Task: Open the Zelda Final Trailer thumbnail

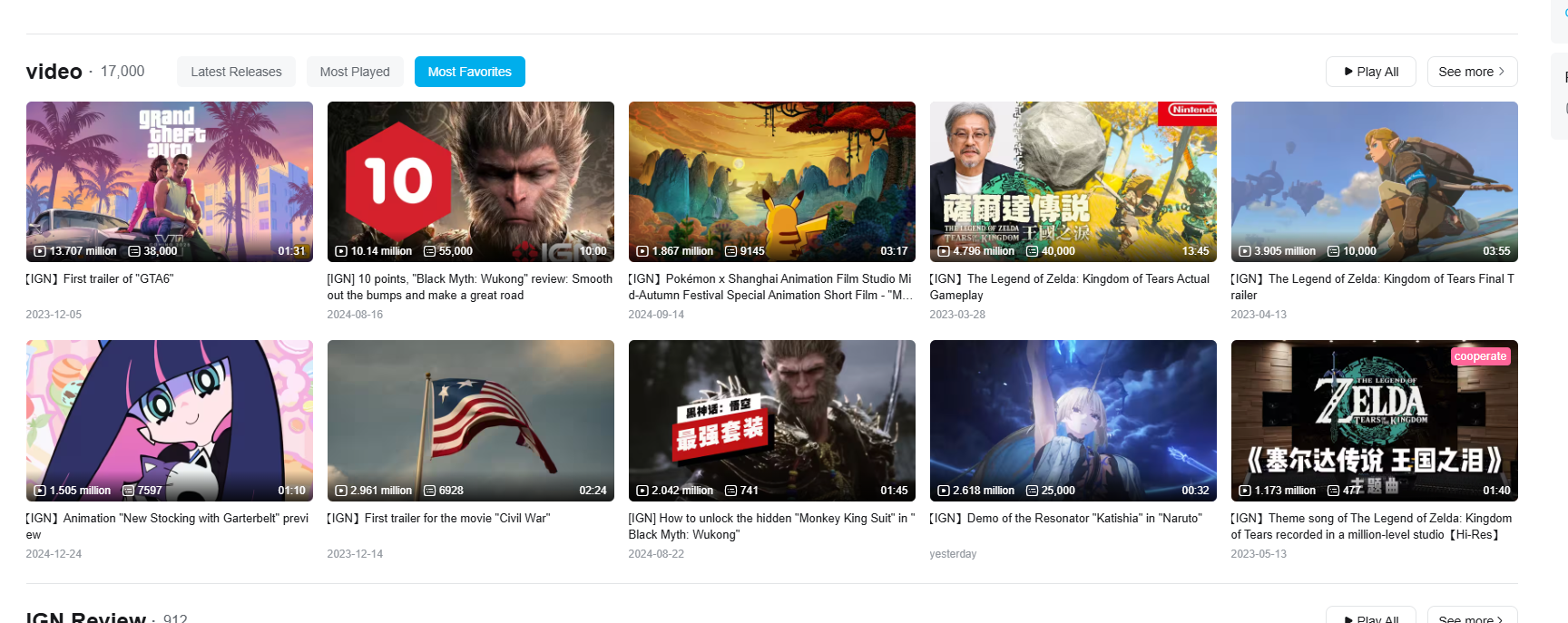Action: pos(1375,181)
